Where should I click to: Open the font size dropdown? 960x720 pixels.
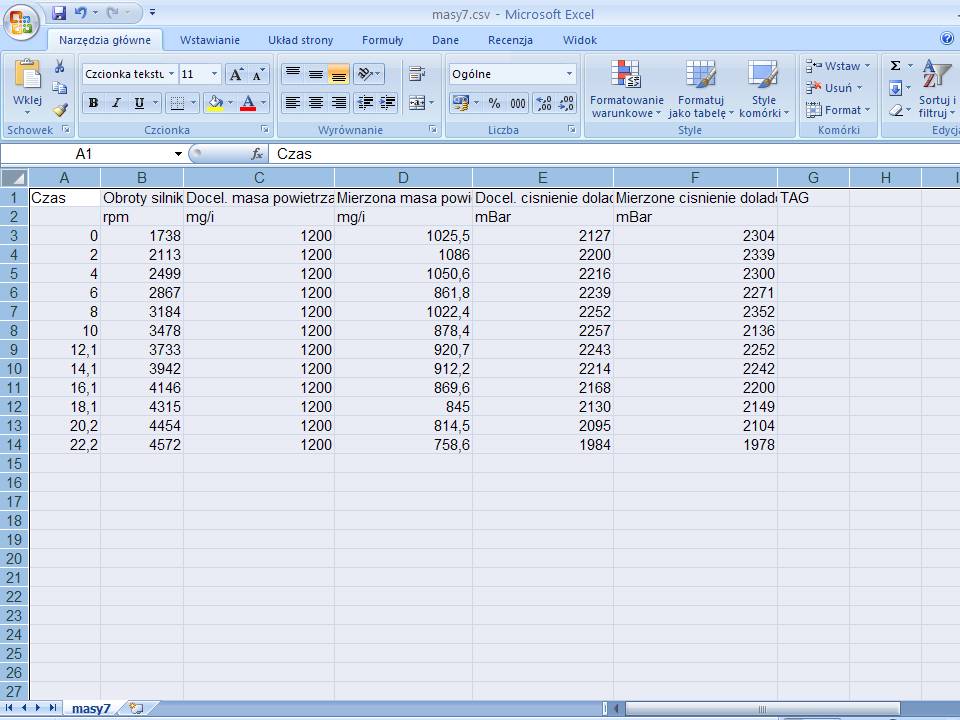[x=214, y=74]
